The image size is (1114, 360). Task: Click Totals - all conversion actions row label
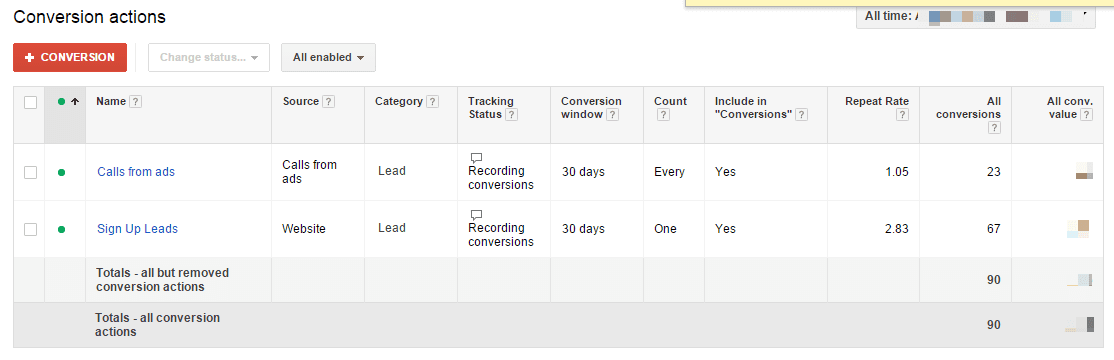(157, 324)
